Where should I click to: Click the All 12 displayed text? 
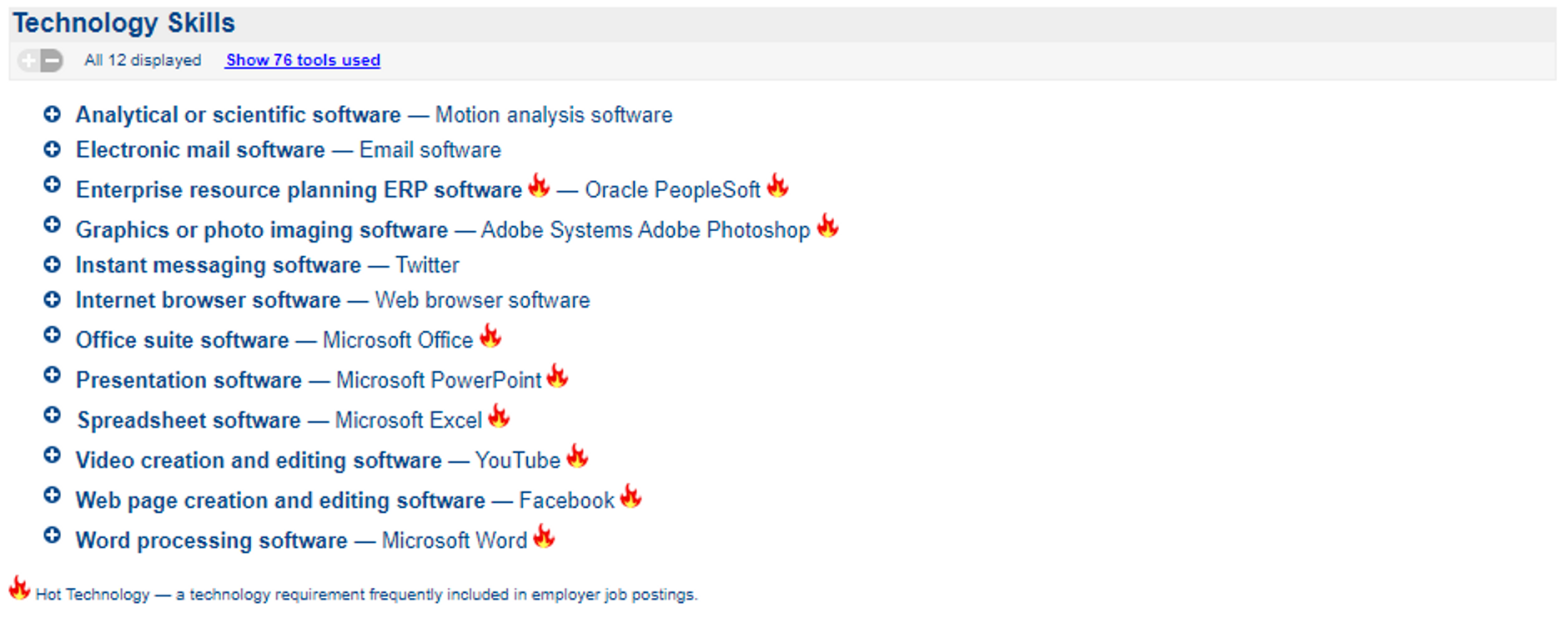pyautogui.click(x=143, y=60)
